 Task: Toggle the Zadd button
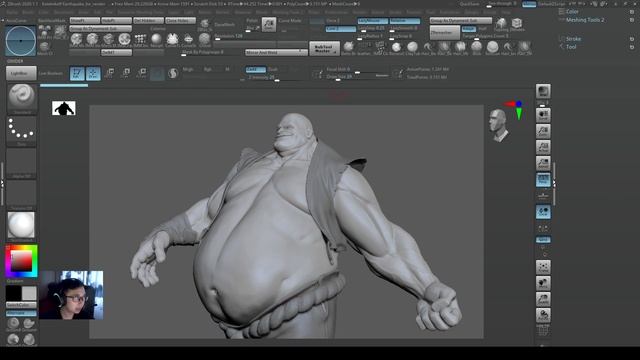256,69
